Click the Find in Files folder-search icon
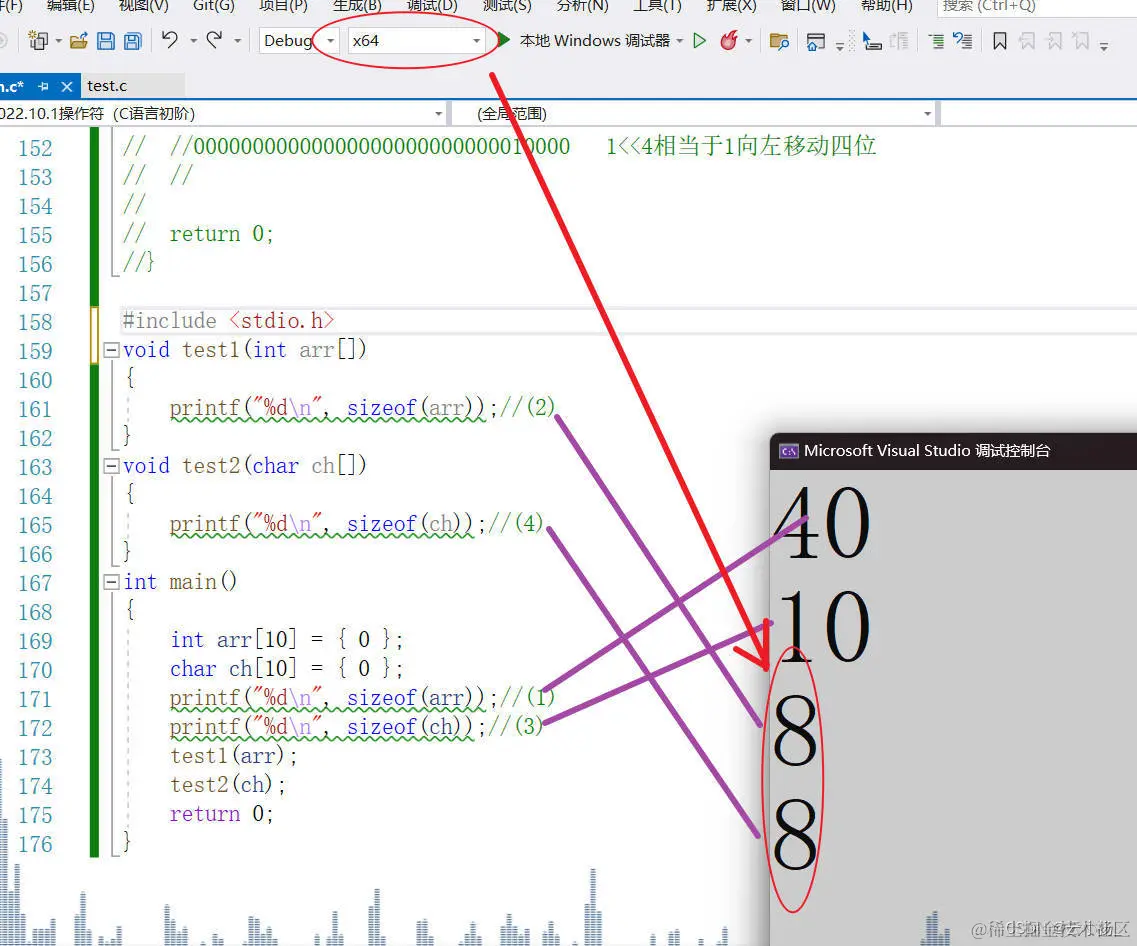This screenshot has width=1137, height=946. (780, 41)
